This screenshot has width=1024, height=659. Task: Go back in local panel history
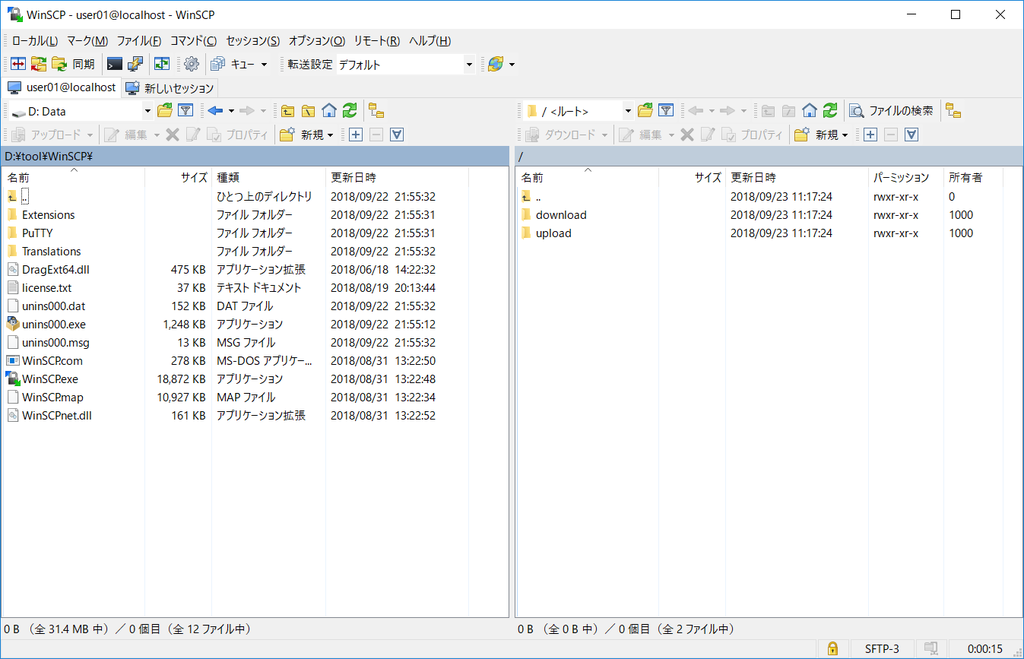216,110
